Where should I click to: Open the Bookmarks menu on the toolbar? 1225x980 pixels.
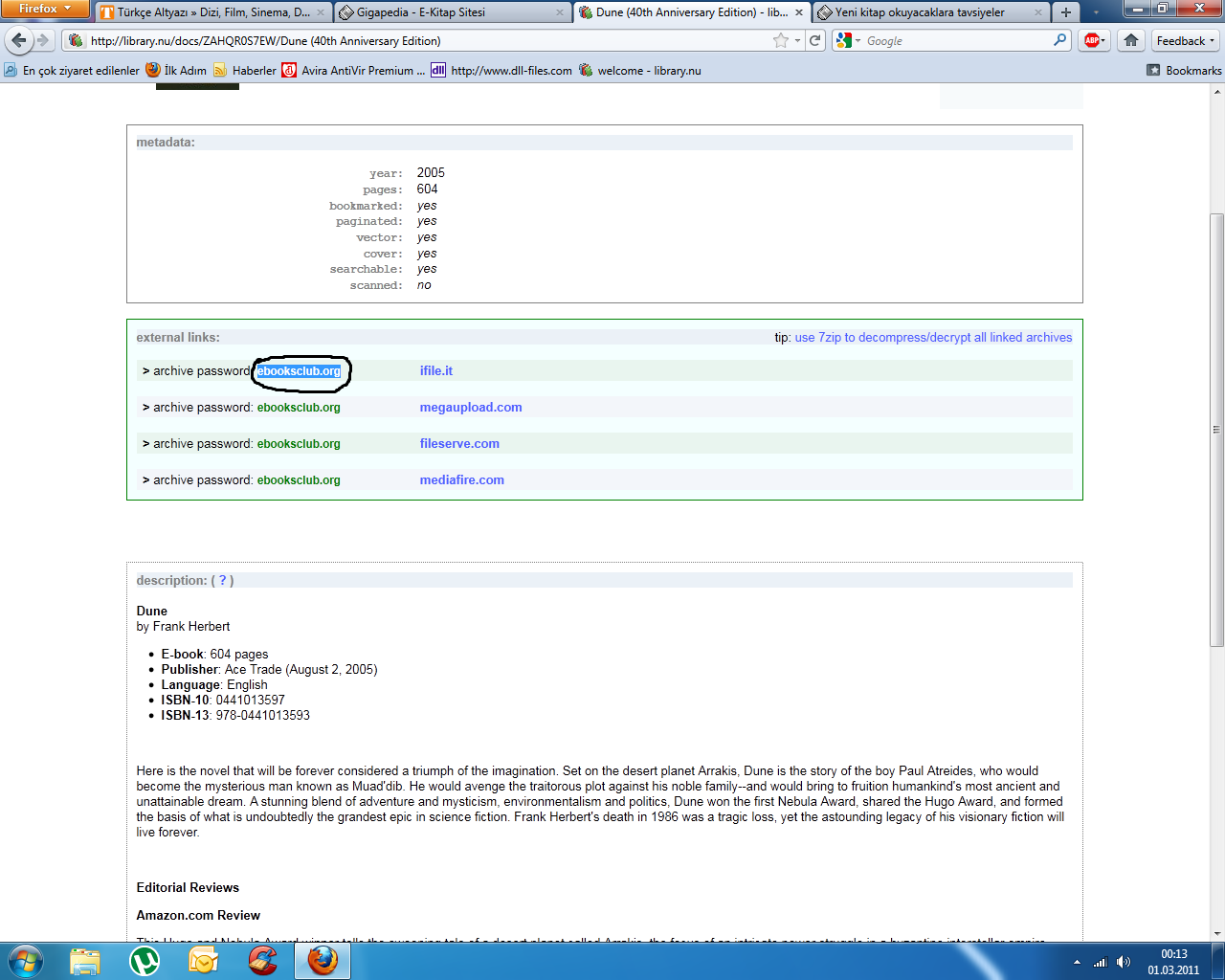pyautogui.click(x=1184, y=70)
